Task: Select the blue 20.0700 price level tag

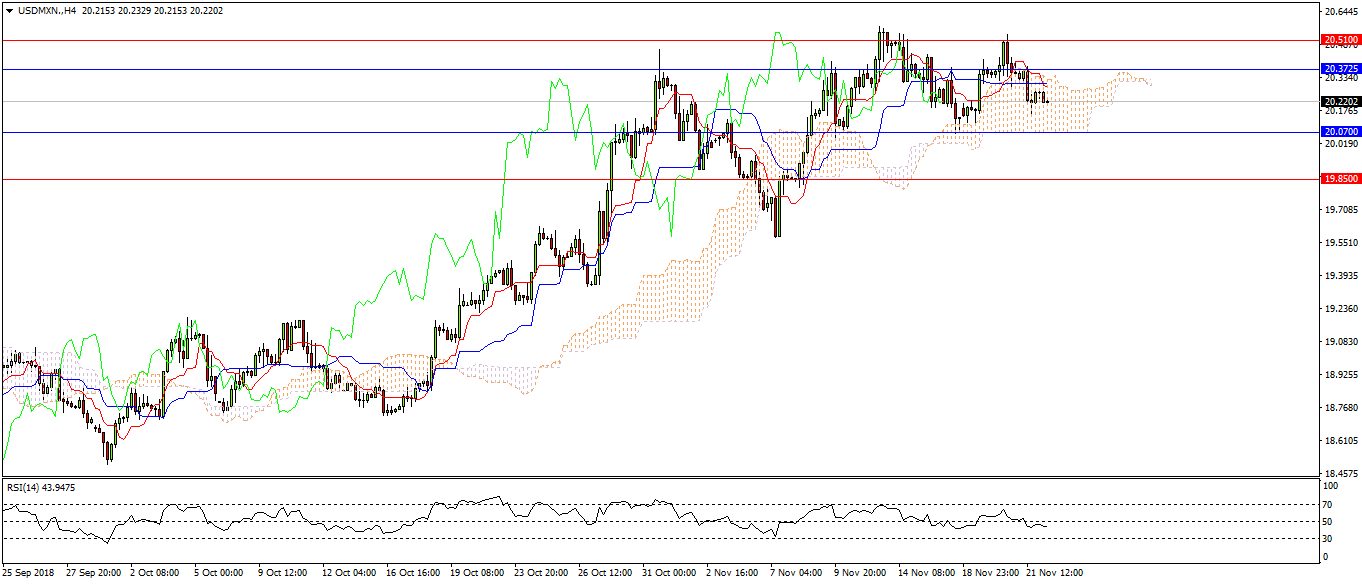Action: pos(1340,132)
